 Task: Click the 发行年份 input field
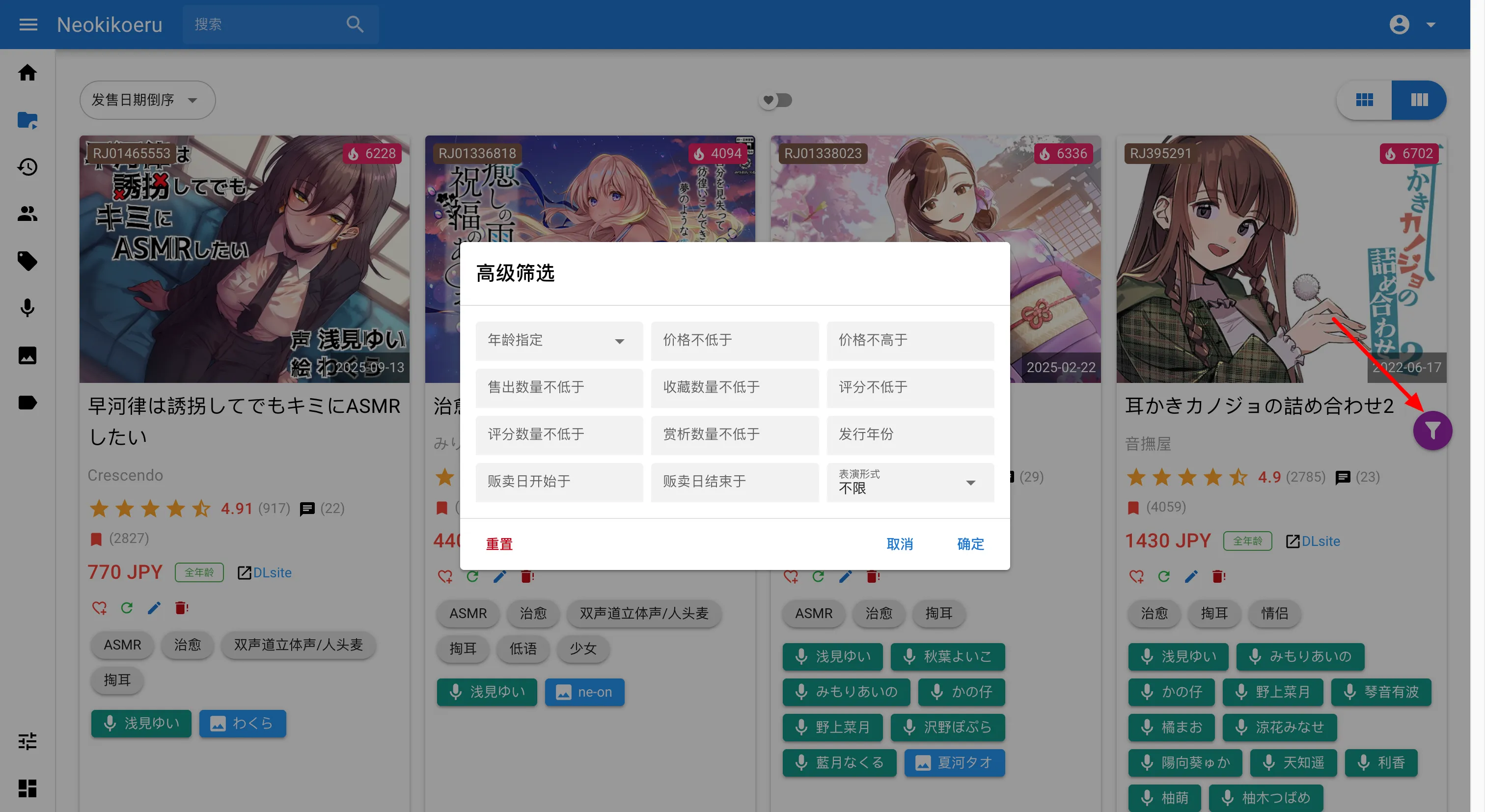coord(910,435)
